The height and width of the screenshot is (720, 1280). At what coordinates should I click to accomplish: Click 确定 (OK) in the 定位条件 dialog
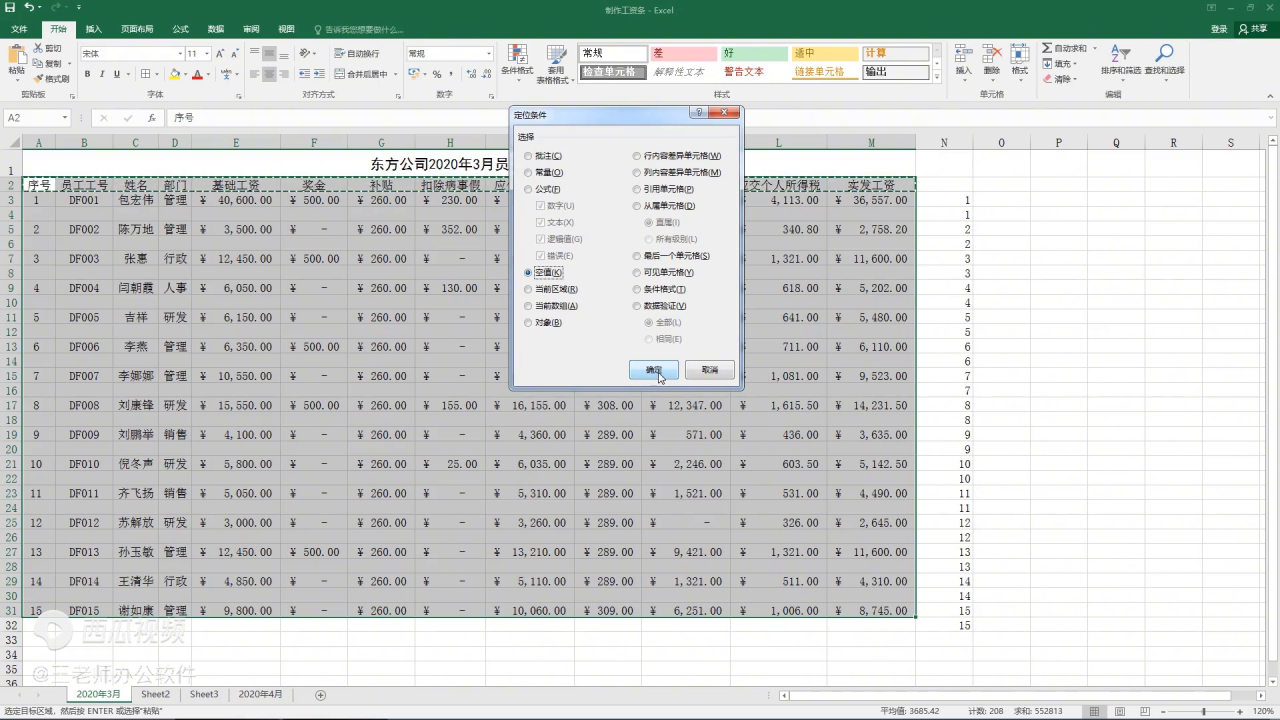654,370
